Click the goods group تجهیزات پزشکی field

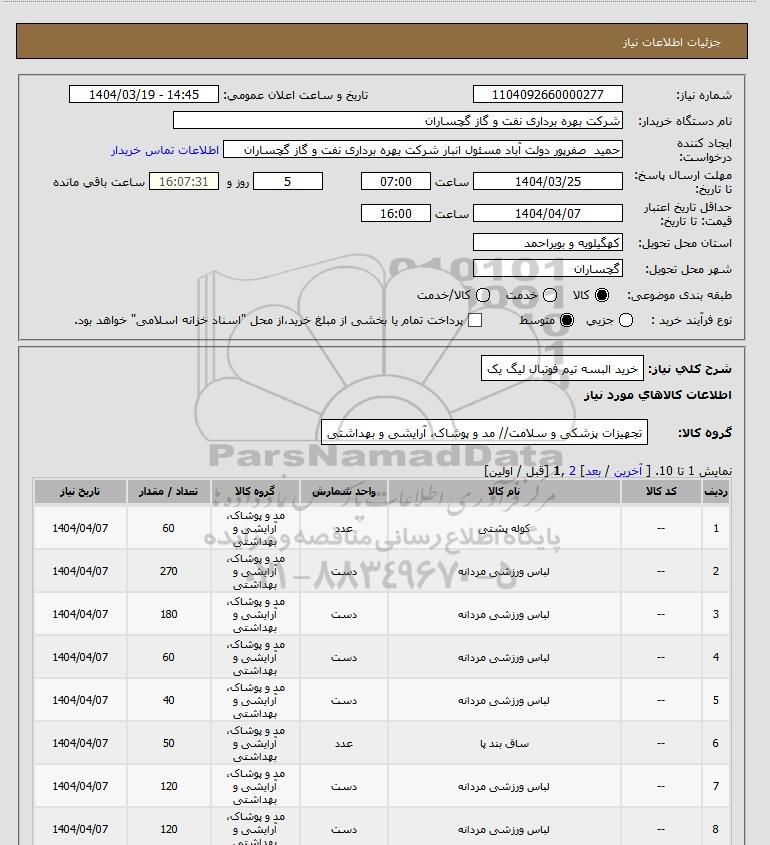coord(484,433)
